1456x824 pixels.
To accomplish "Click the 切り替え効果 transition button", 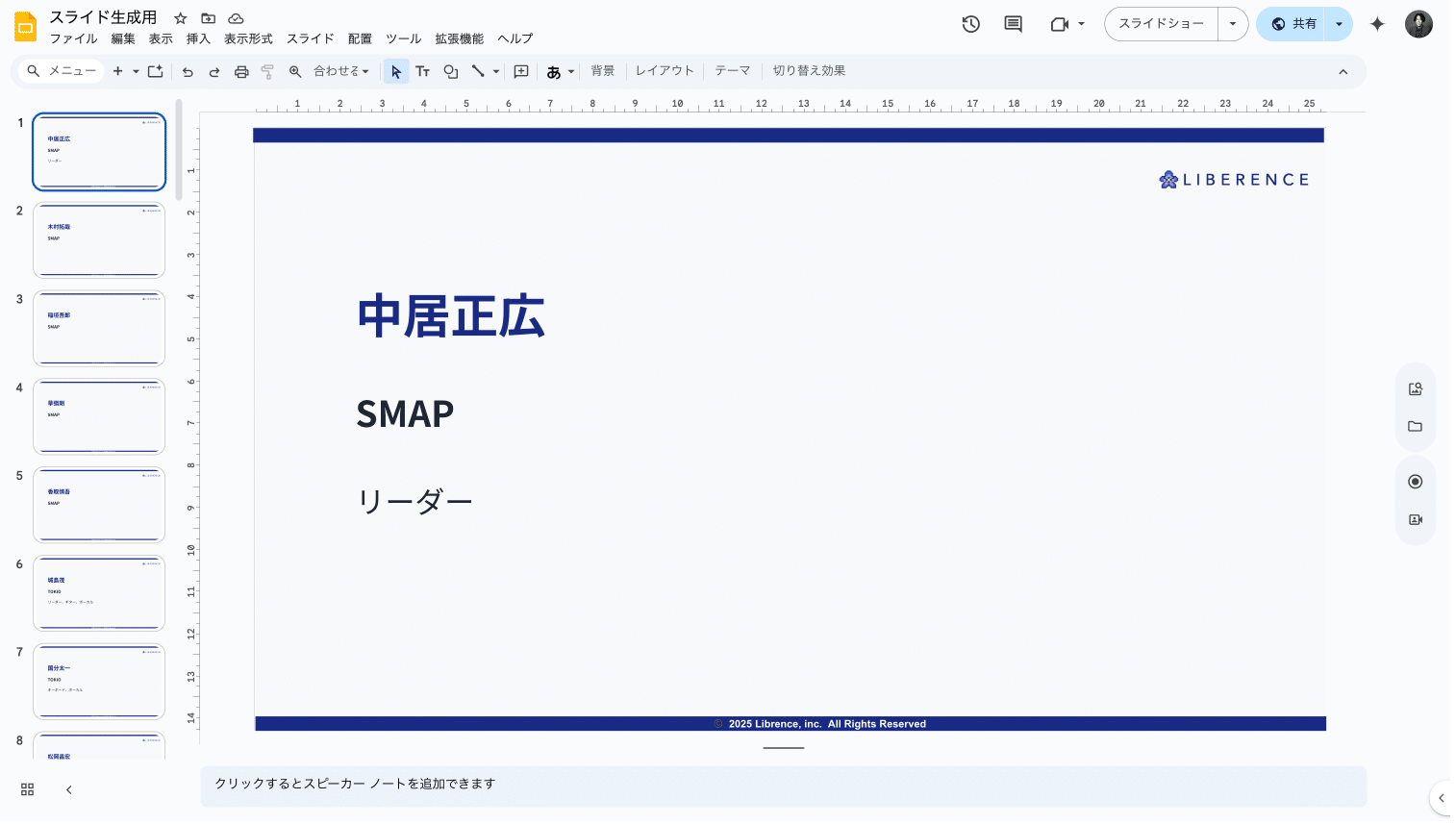I will pyautogui.click(x=809, y=71).
